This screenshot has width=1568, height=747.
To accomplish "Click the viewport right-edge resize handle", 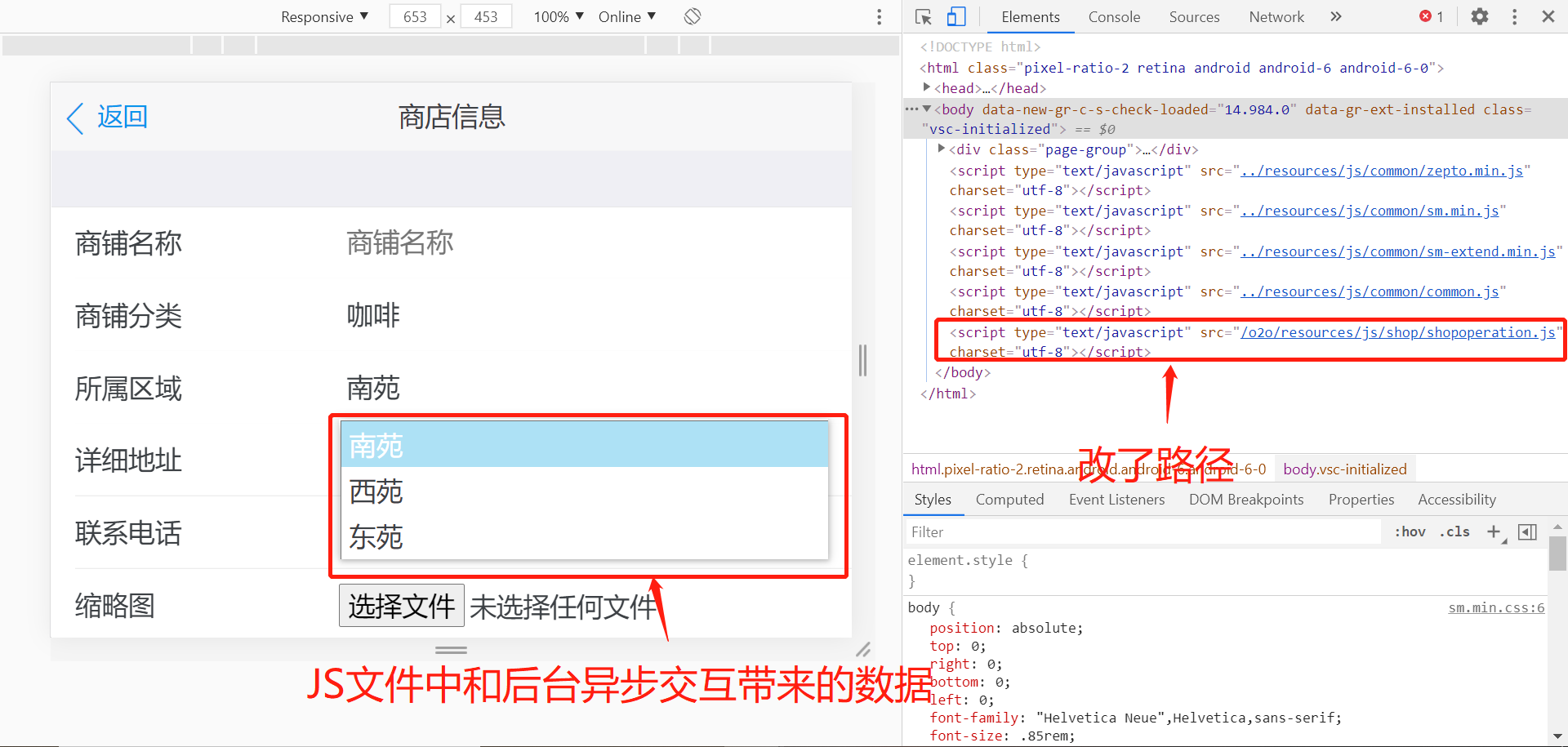I will [x=863, y=360].
